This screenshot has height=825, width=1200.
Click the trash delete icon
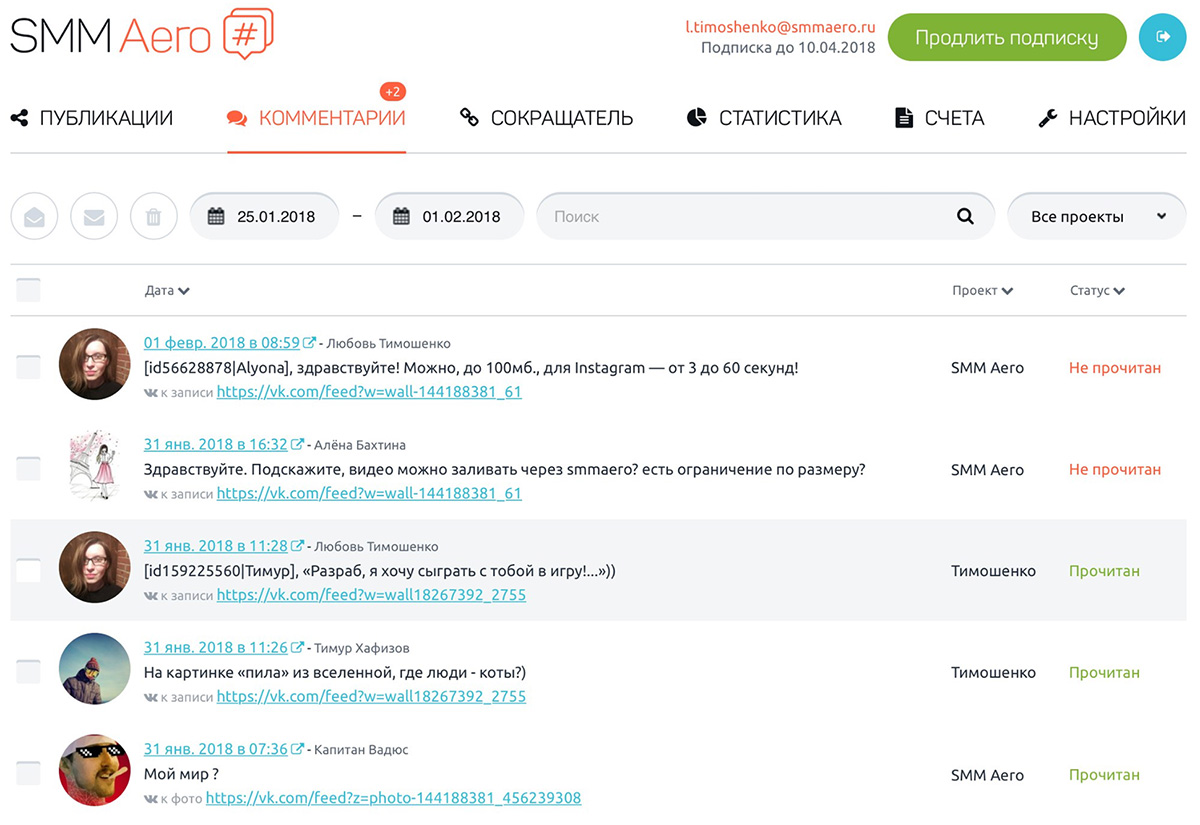click(154, 216)
